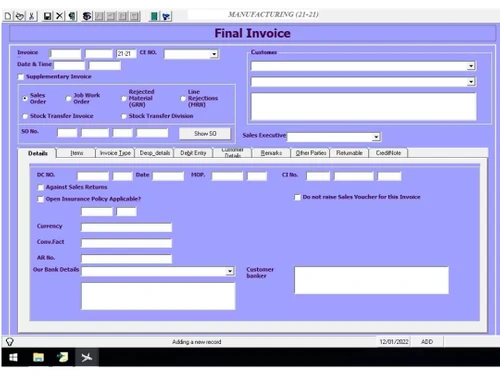Click the second greyed-out navigation toolbar icon
The height and width of the screenshot is (375, 500).
(111, 16)
